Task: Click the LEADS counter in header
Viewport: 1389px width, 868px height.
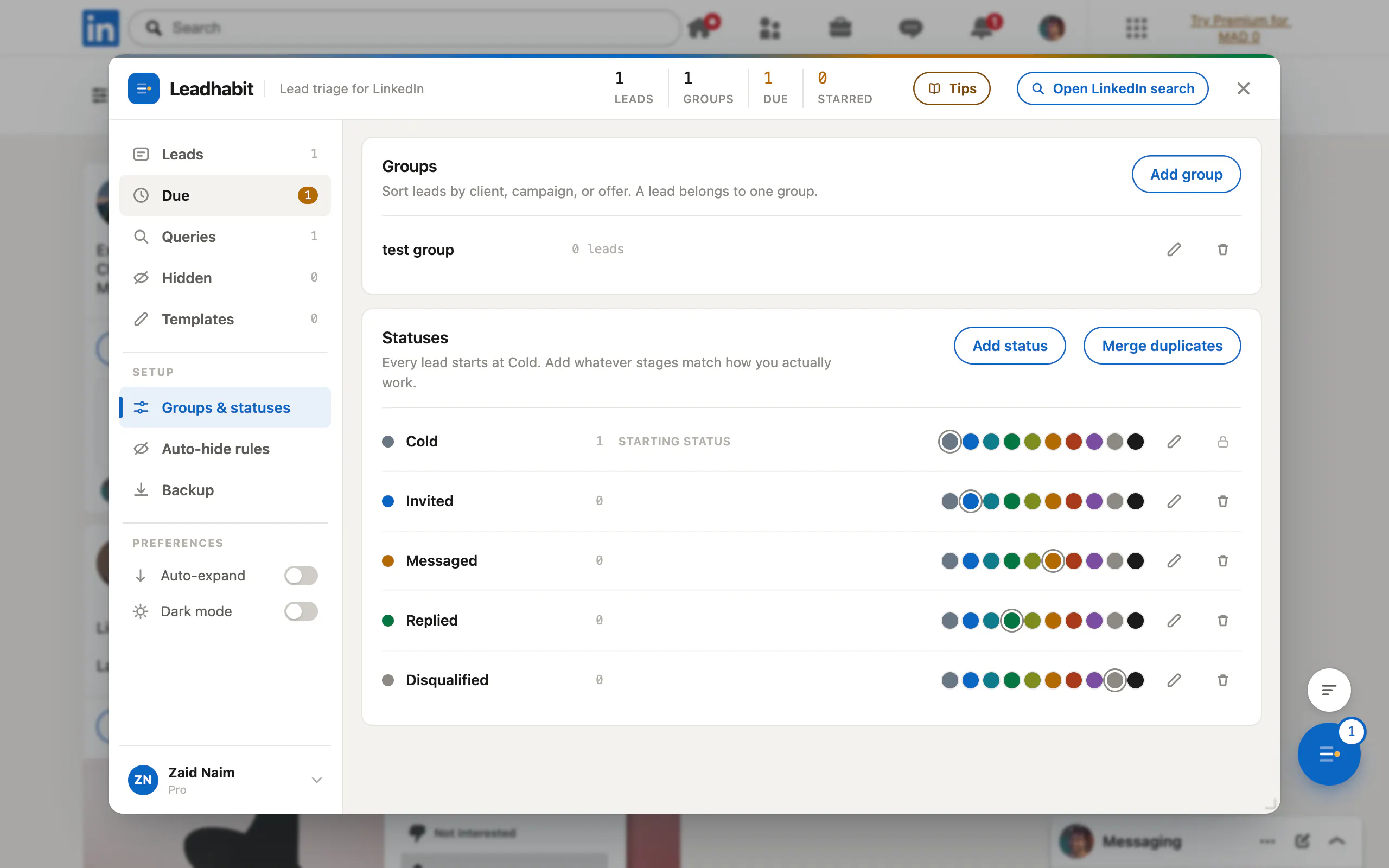Action: tap(634, 88)
